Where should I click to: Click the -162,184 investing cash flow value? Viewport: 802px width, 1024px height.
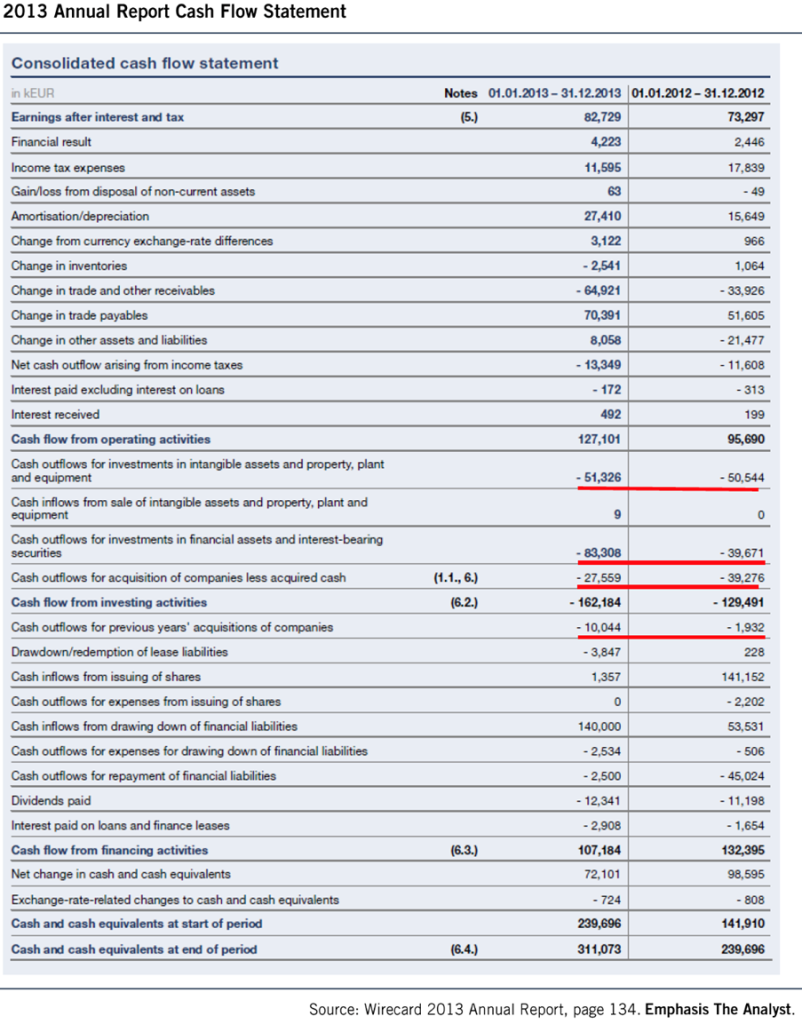point(595,603)
